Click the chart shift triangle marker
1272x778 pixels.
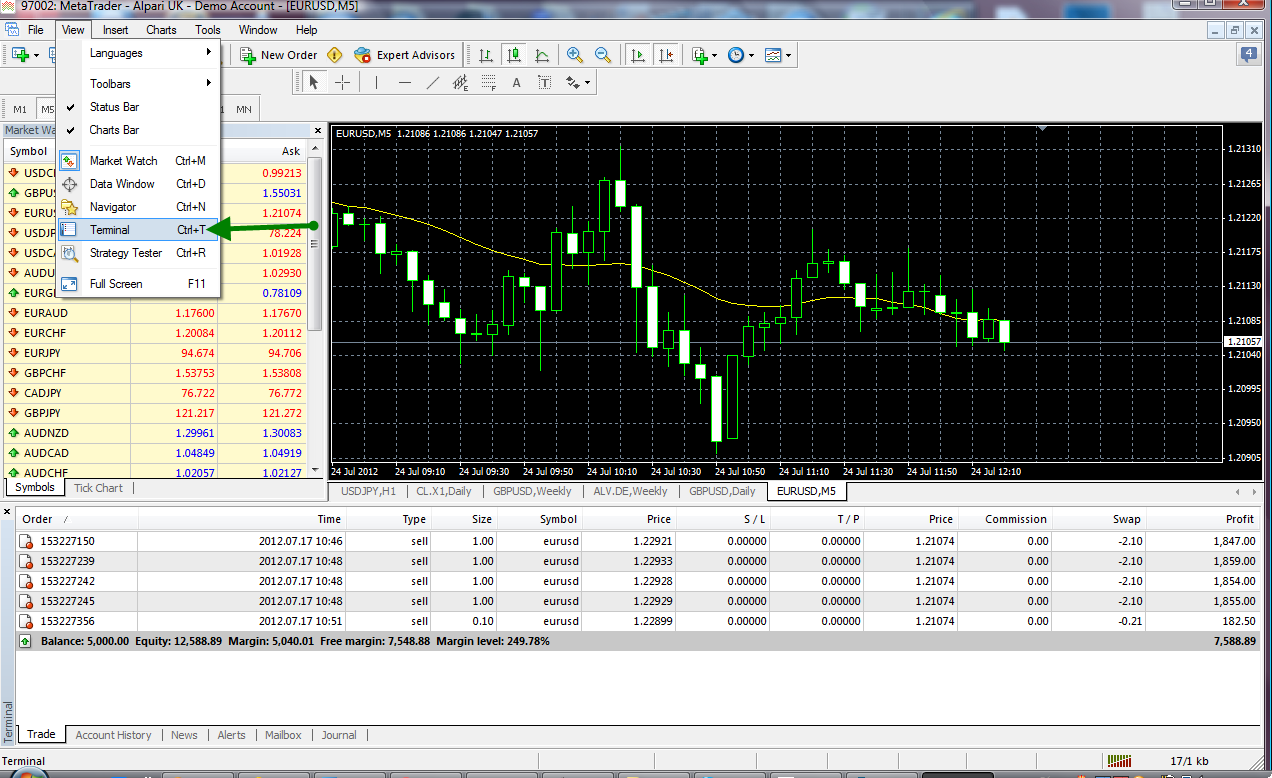coord(1043,129)
